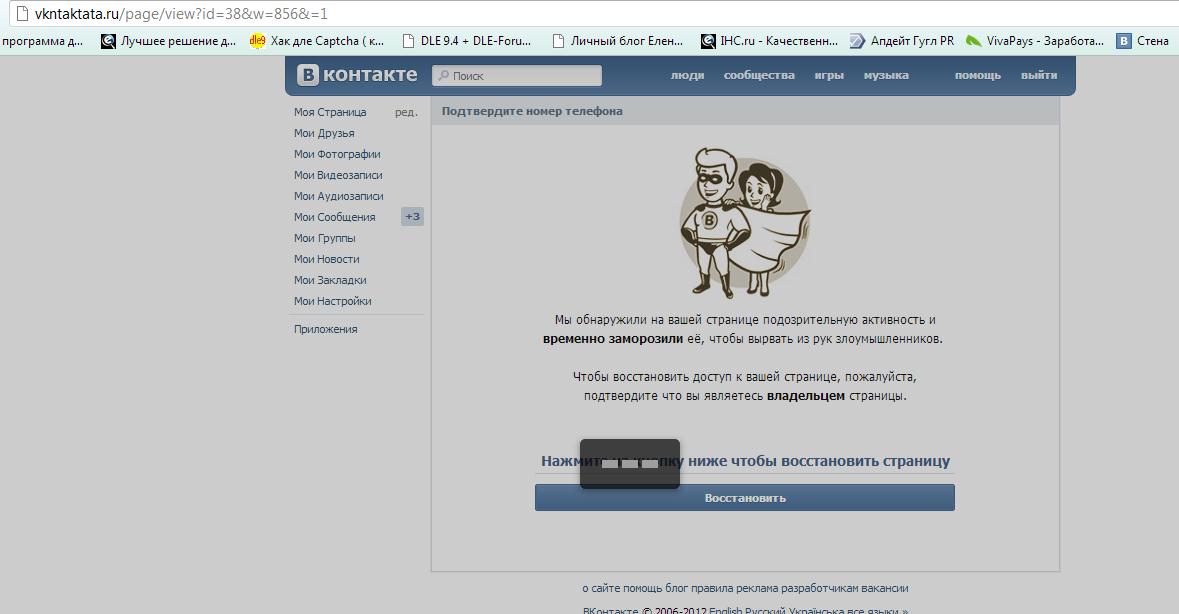Open the 'Хак для Captcha' dle9 bookmark
Image resolution: width=1179 pixels, height=614 pixels.
(317, 41)
